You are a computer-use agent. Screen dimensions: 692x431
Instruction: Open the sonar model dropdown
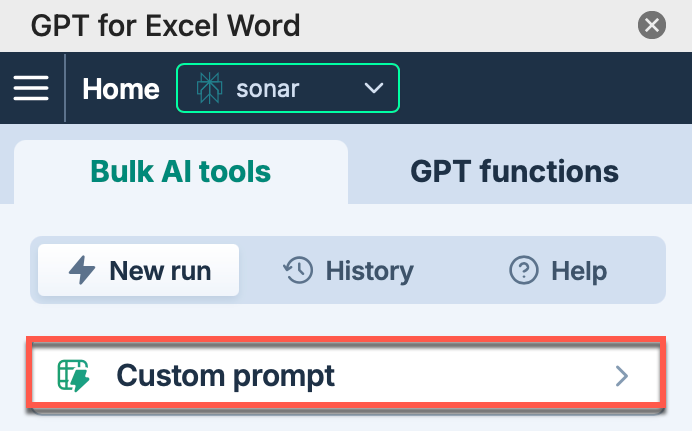(x=288, y=88)
